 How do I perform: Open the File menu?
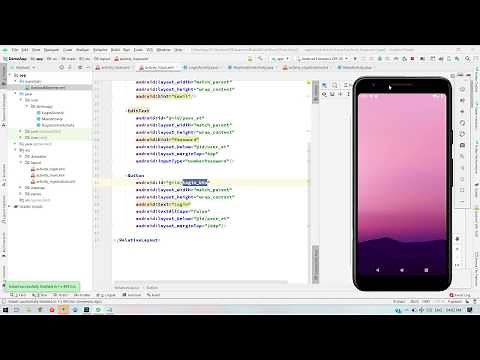pyautogui.click(x=15, y=50)
